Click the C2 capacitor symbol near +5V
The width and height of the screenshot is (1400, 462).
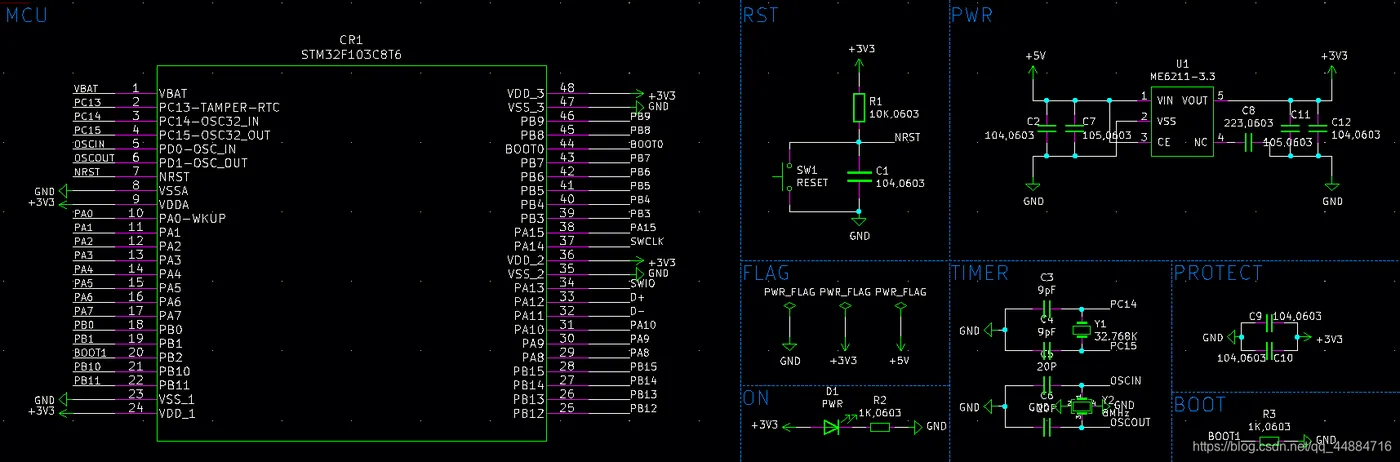pos(1046,128)
